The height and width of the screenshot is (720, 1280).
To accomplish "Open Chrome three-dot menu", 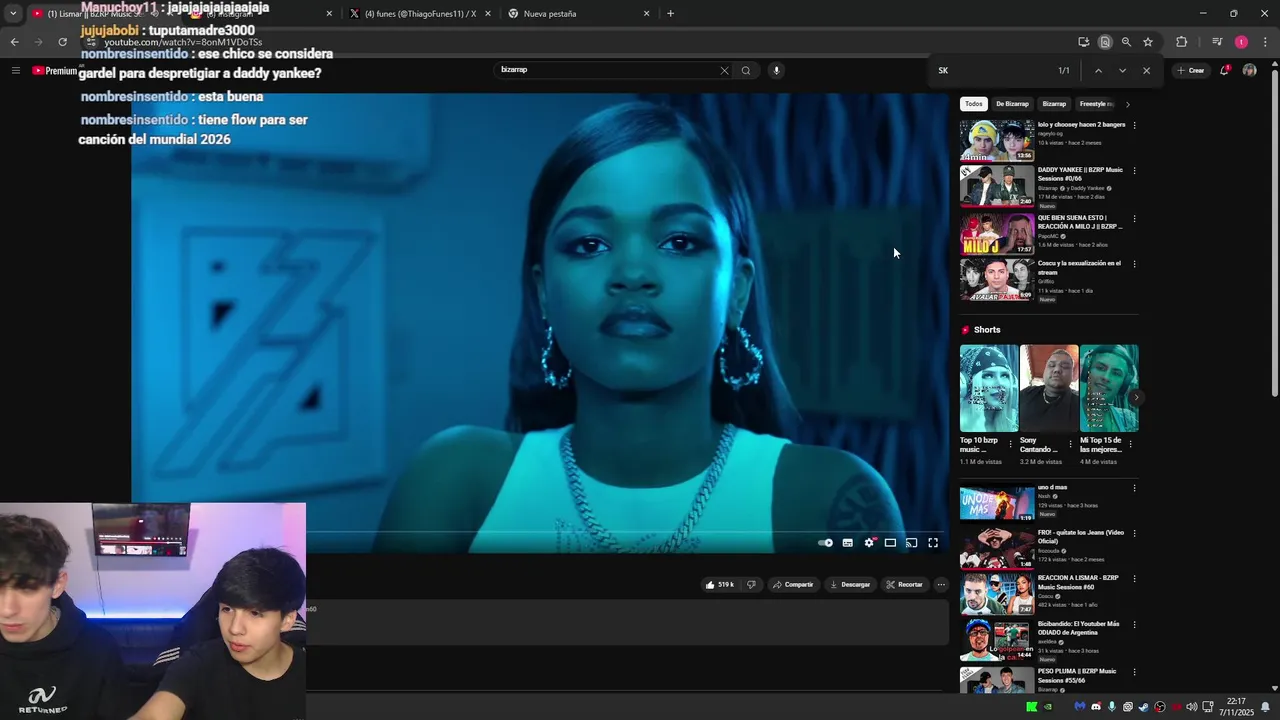I will 1266,42.
